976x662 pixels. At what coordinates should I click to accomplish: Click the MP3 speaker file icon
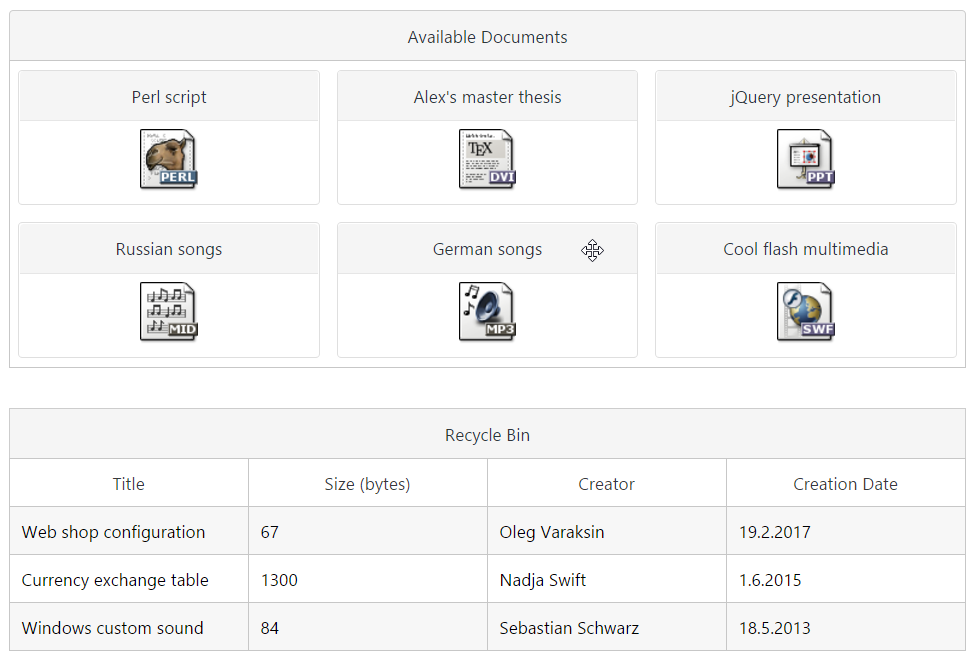(x=487, y=311)
